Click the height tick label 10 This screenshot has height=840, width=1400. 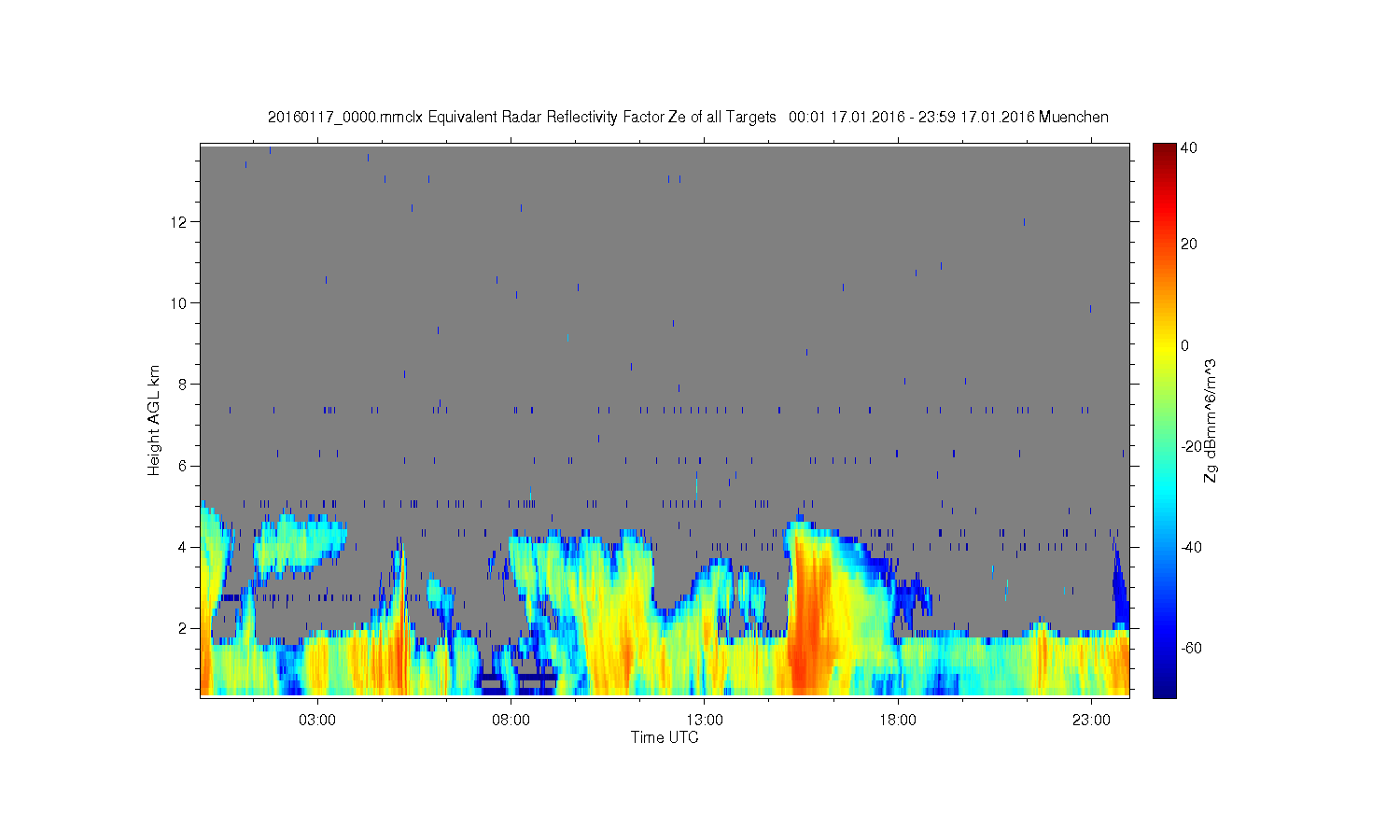pos(180,303)
